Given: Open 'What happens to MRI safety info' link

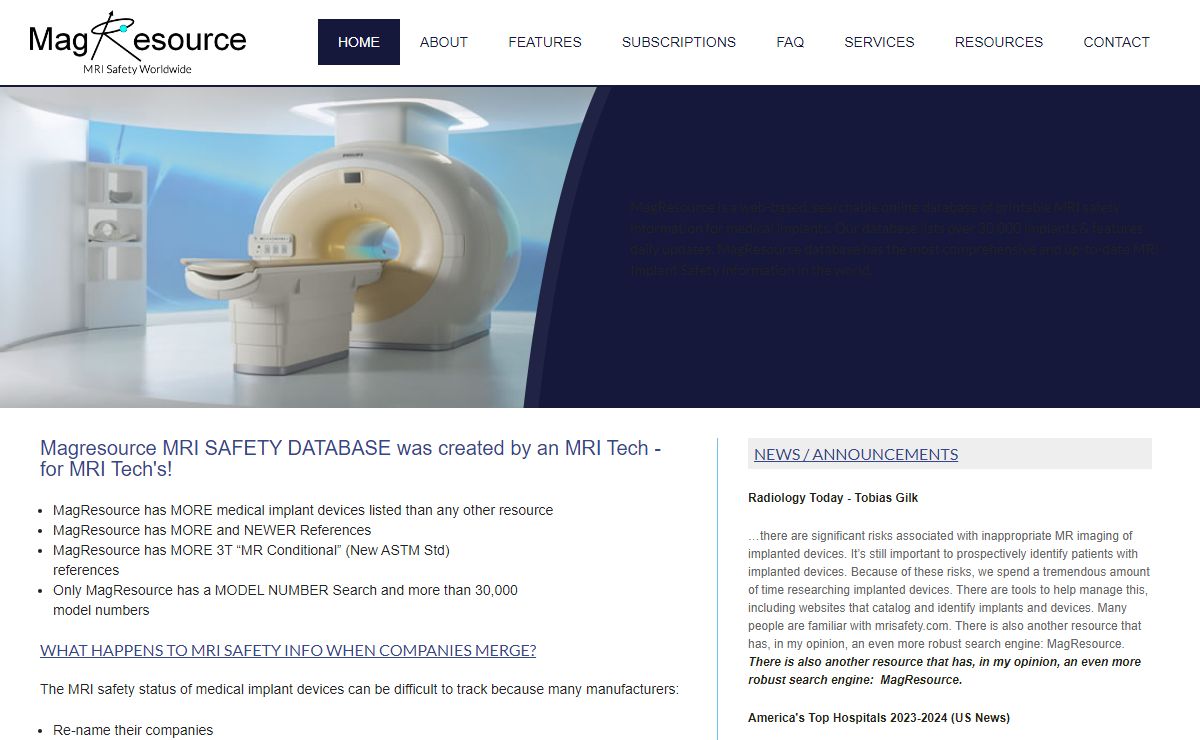Looking at the screenshot, I should coord(288,650).
